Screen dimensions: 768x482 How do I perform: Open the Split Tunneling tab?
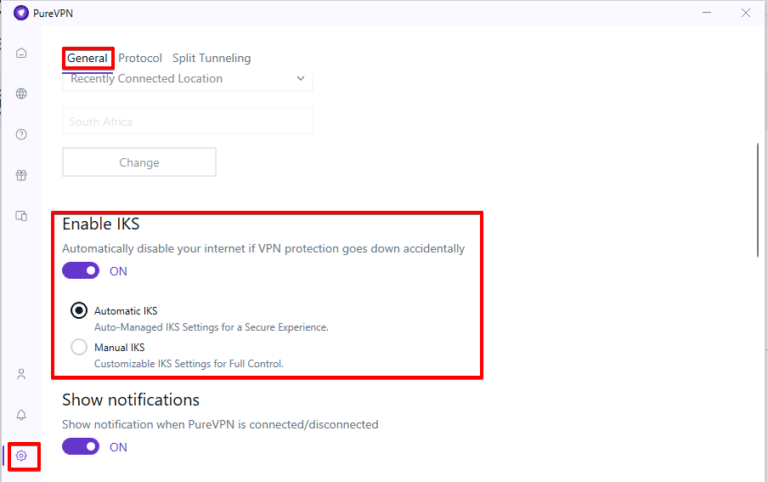211,58
